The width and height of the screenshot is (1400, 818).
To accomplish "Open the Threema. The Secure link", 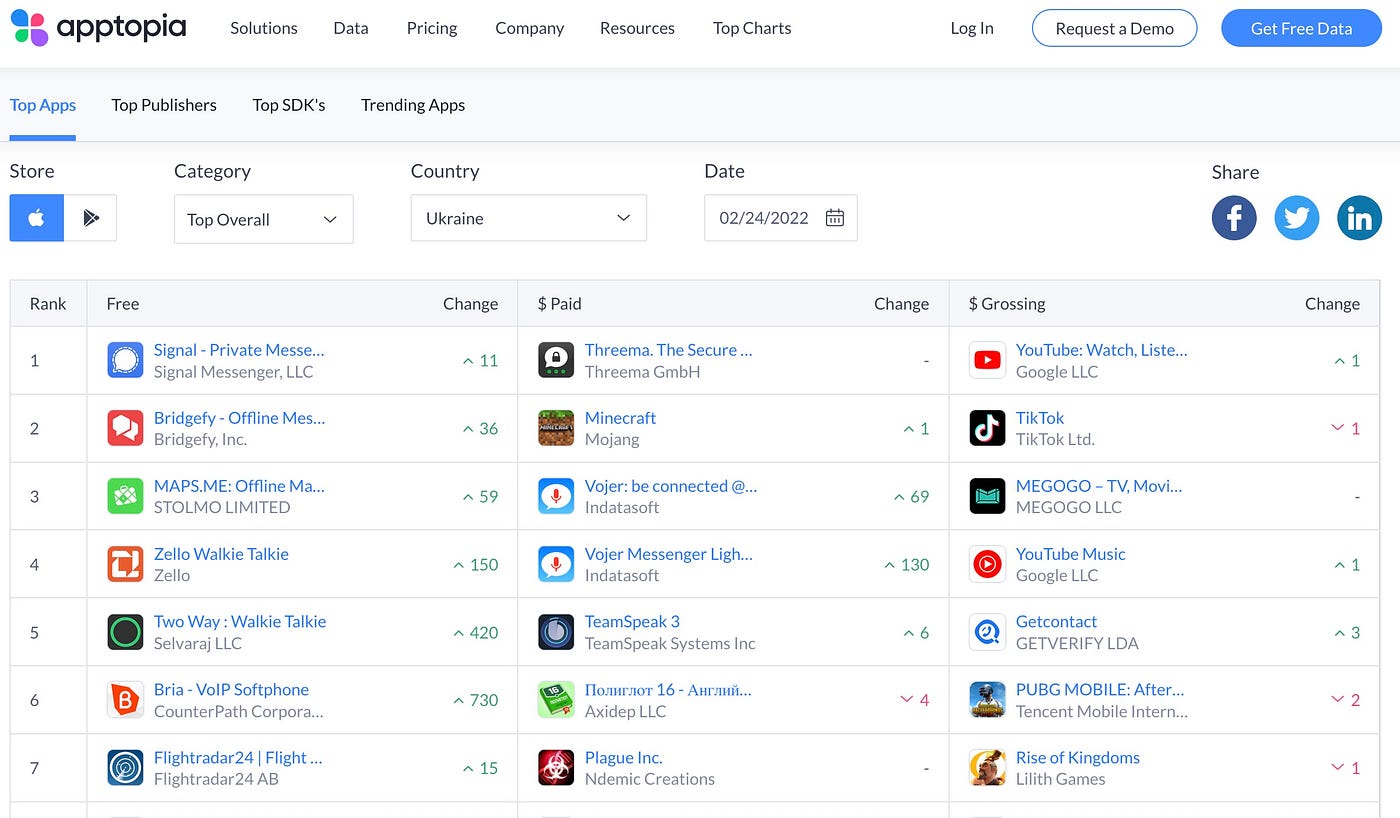I will [x=668, y=350].
